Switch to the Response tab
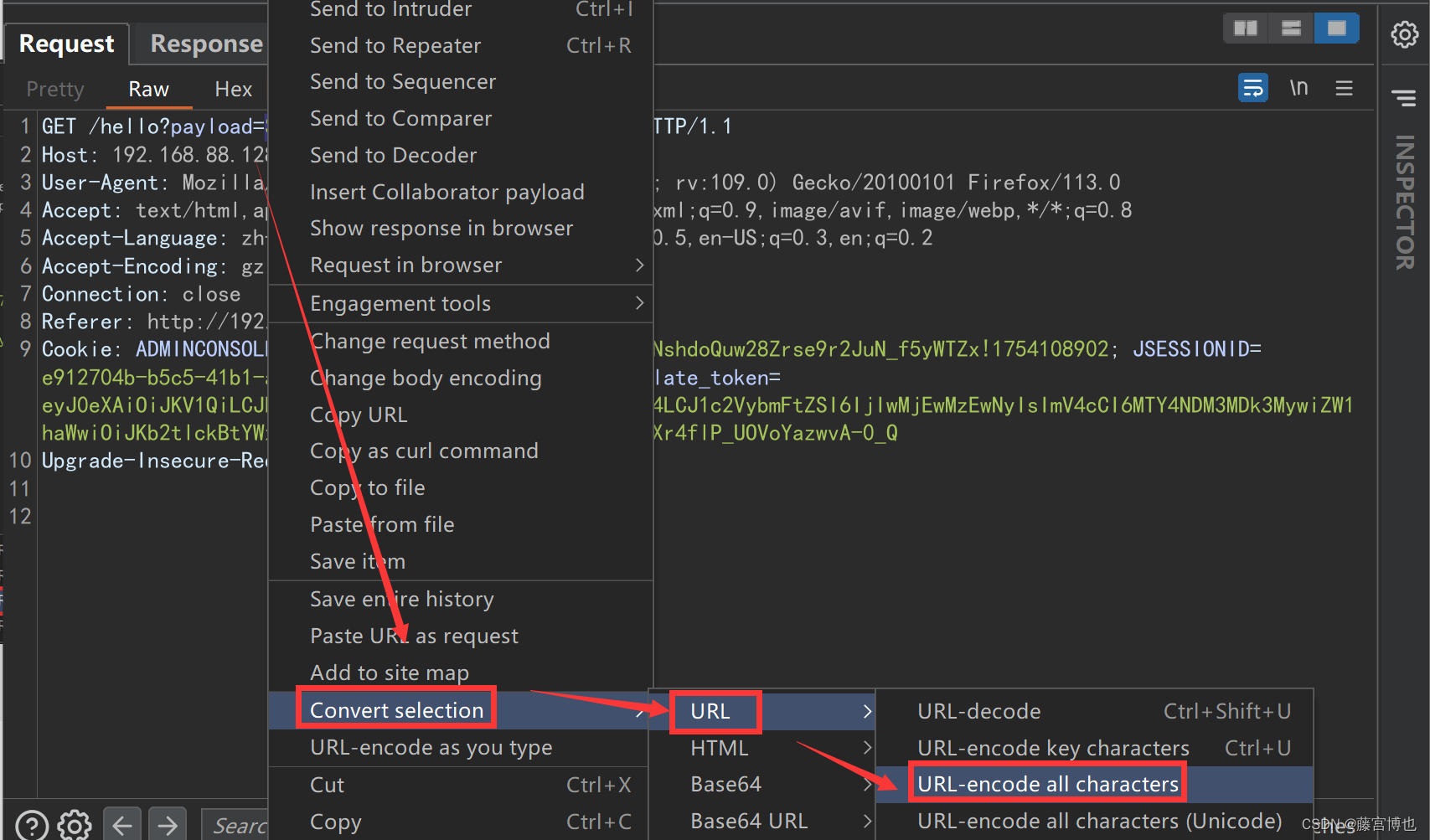 (x=206, y=44)
